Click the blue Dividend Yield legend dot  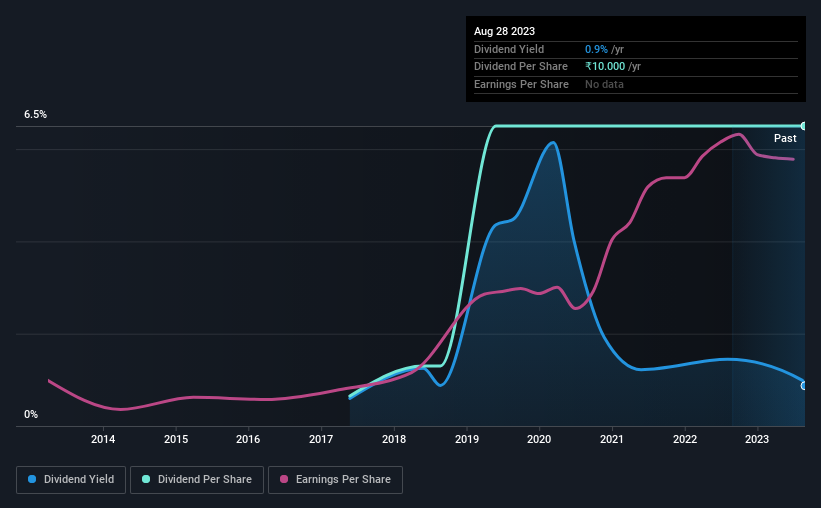click(32, 479)
